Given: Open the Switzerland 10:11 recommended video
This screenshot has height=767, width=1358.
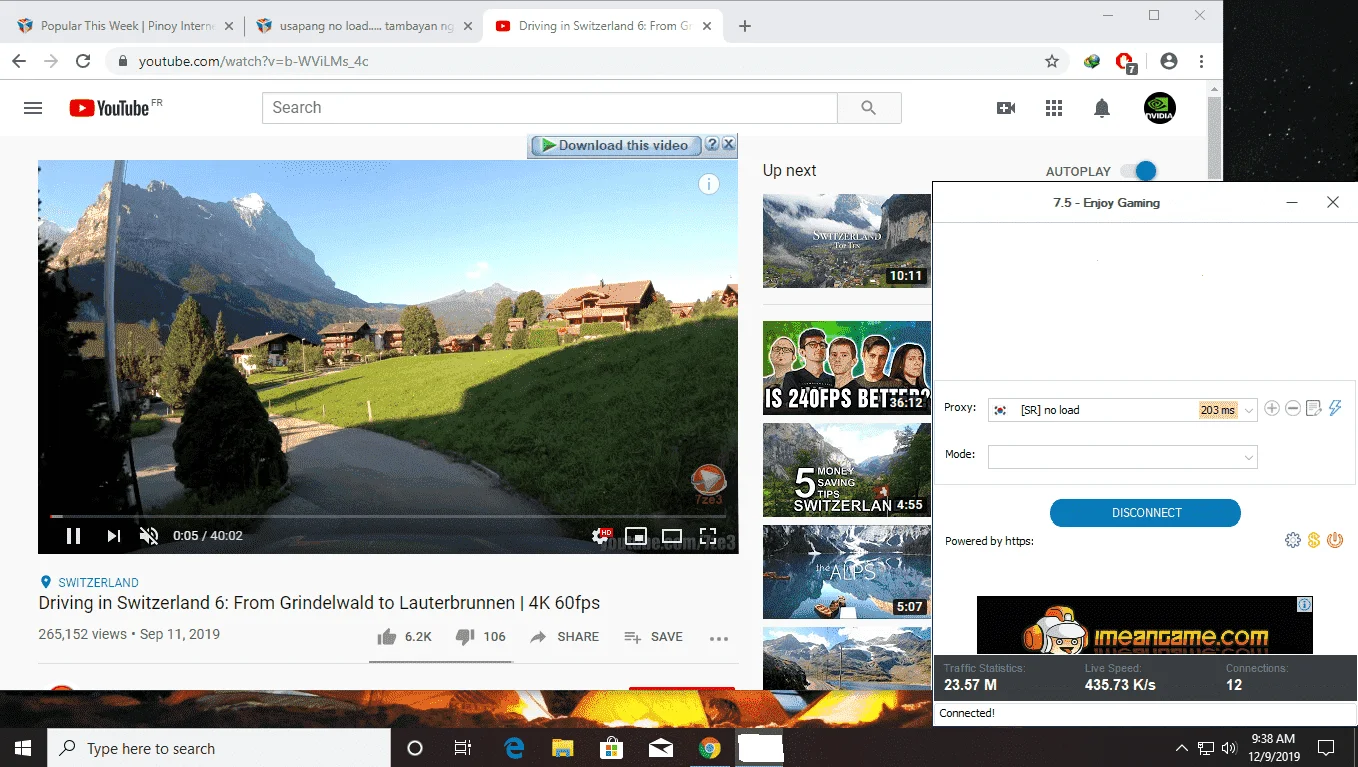Looking at the screenshot, I should point(846,241).
